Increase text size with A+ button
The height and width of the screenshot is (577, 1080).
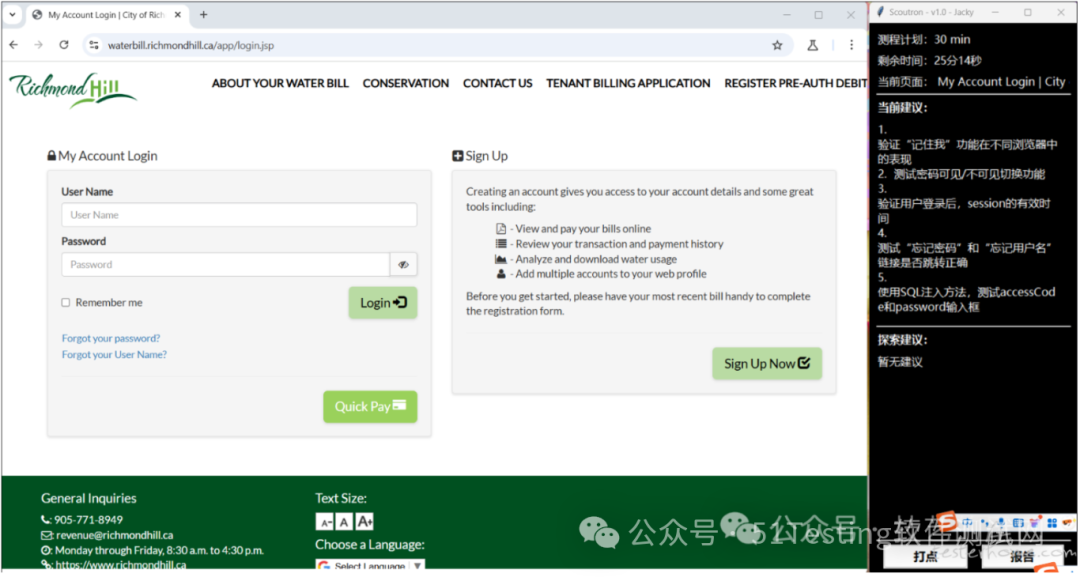click(364, 522)
